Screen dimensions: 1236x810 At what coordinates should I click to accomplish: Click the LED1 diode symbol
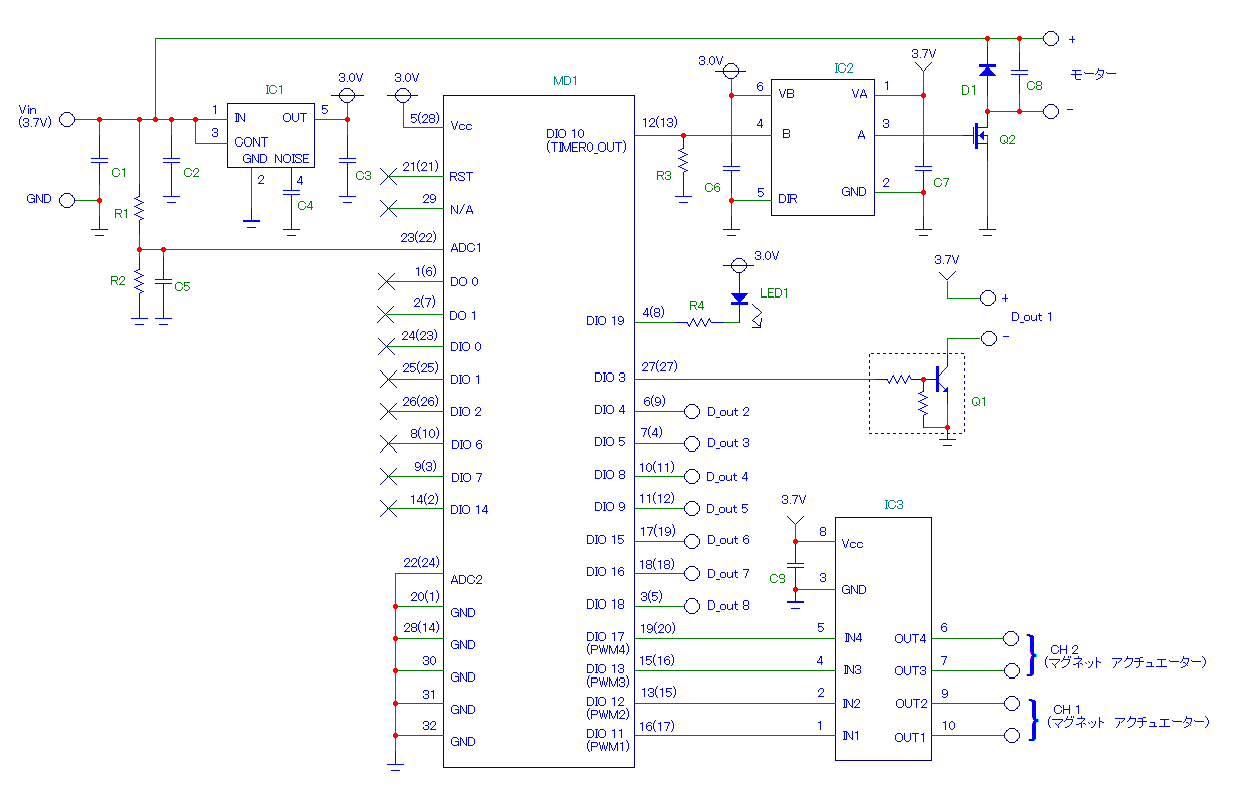pyautogui.click(x=739, y=298)
